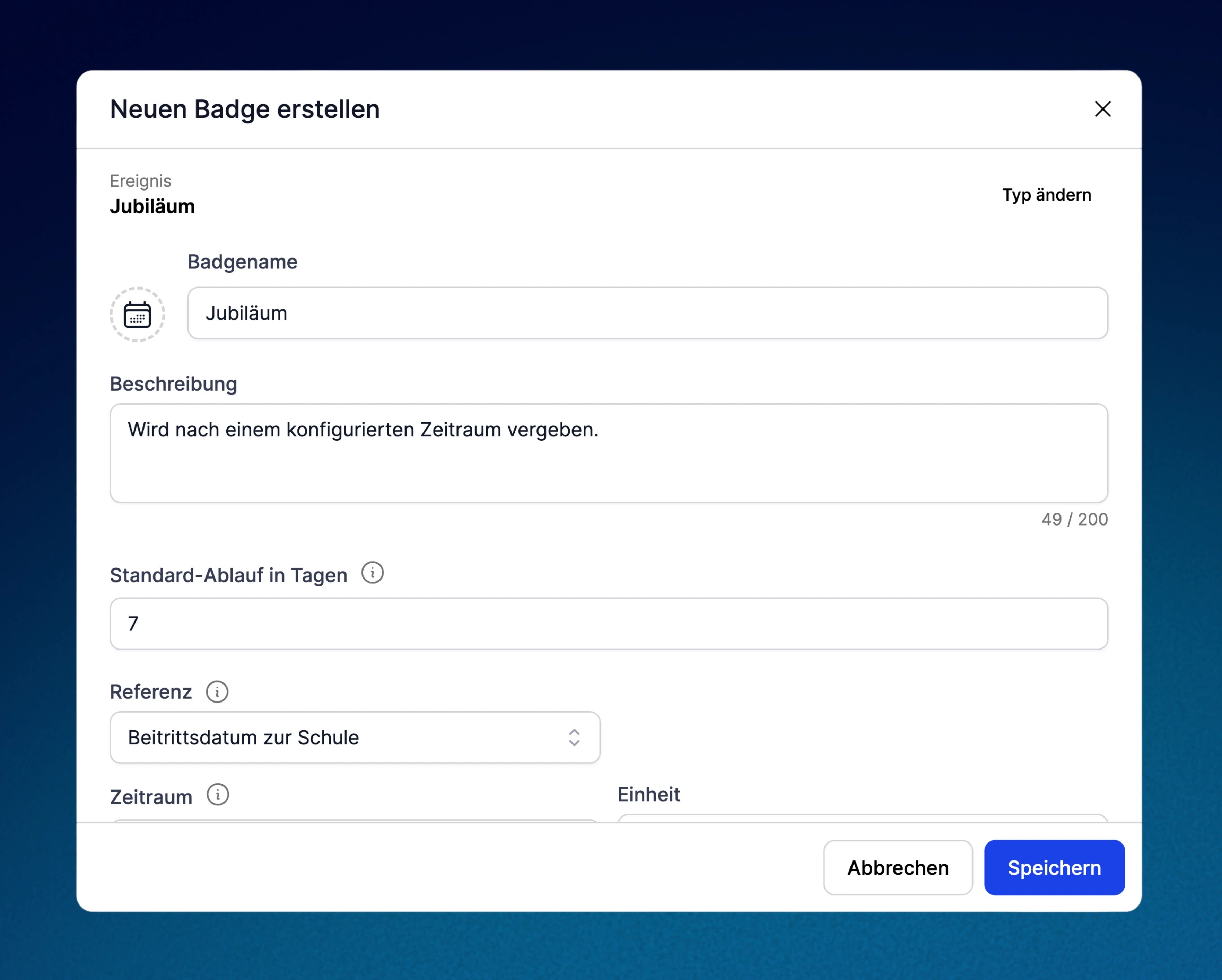
Task: Click the Einheit label
Action: click(648, 794)
